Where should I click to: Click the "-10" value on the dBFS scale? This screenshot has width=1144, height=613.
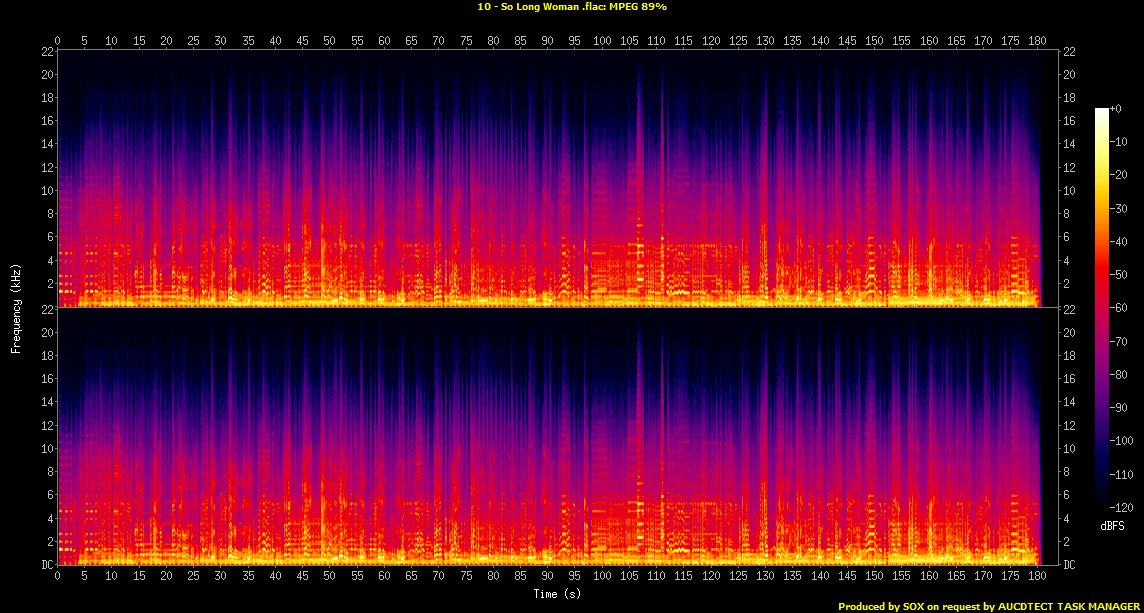(x=1118, y=142)
